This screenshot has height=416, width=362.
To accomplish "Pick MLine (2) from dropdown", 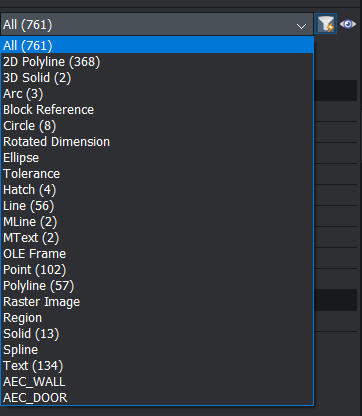I will [157, 222].
